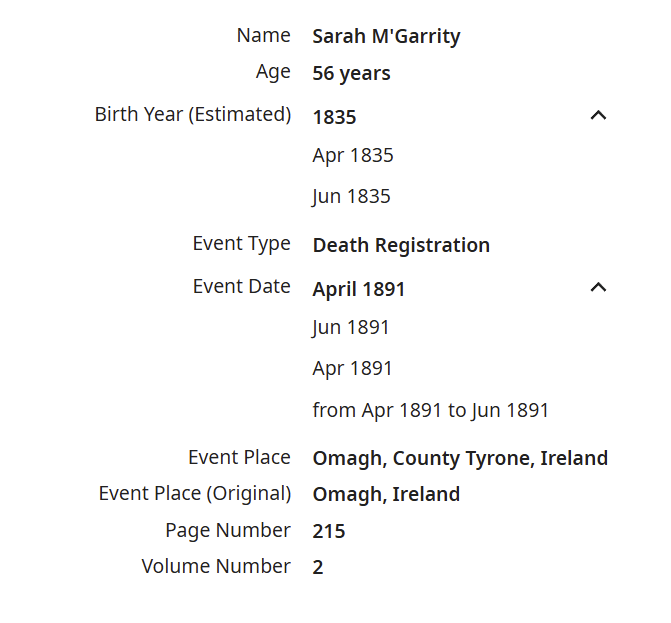Click the Birth Year (Estimated) label
Viewport: 671px width, 623px height.
pos(193,114)
